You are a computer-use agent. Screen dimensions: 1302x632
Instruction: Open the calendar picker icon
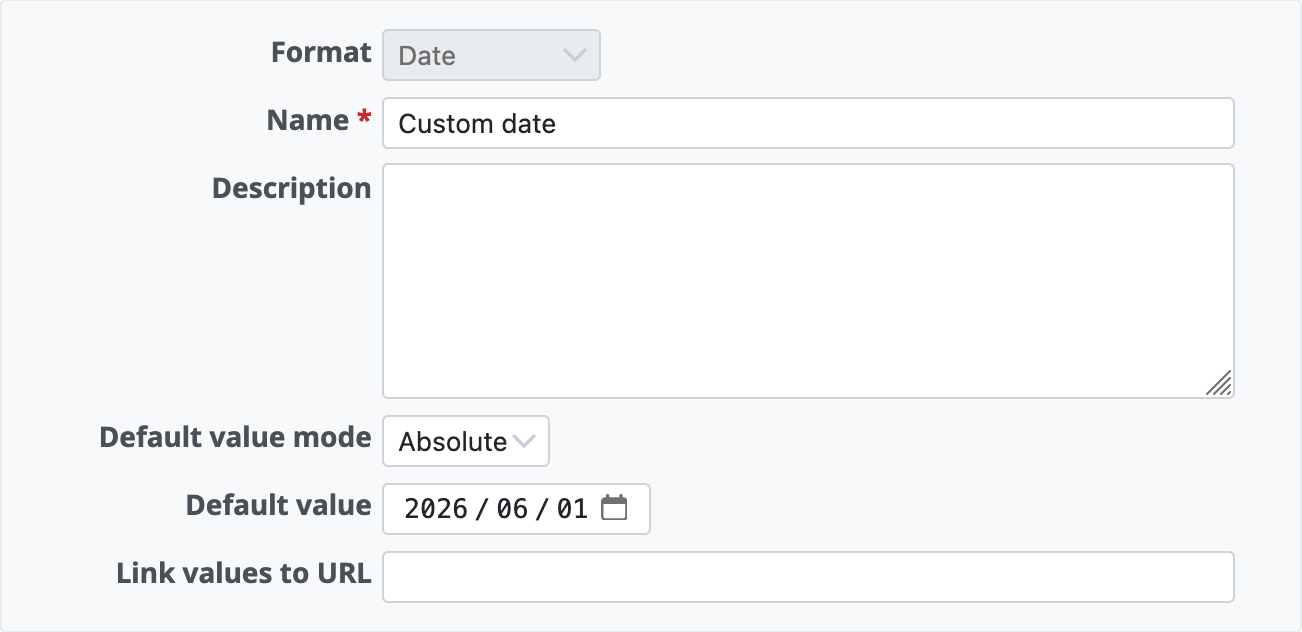pyautogui.click(x=614, y=508)
